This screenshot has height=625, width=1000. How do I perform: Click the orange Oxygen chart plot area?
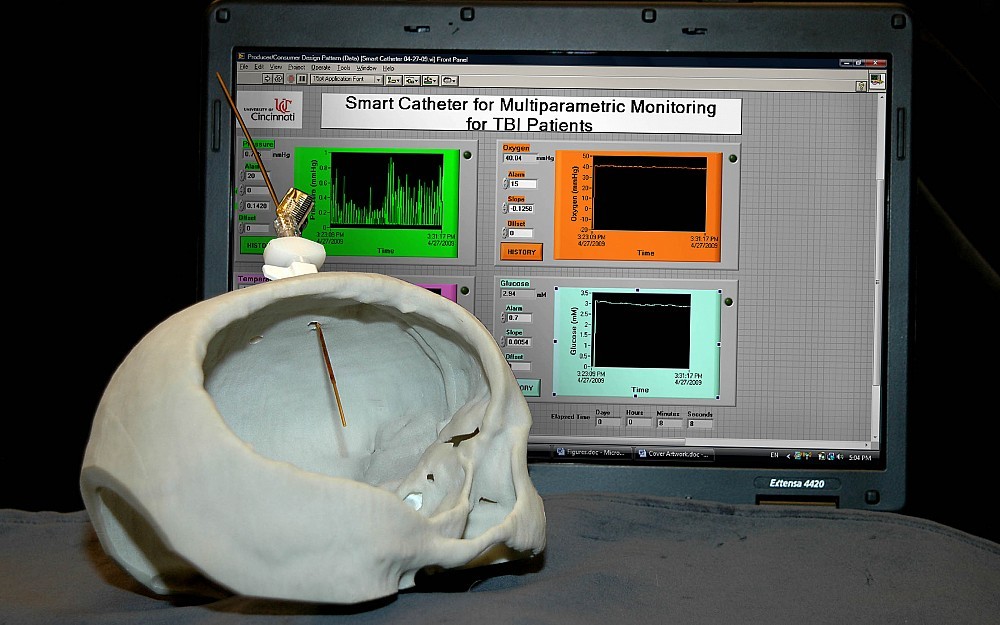[x=649, y=193]
